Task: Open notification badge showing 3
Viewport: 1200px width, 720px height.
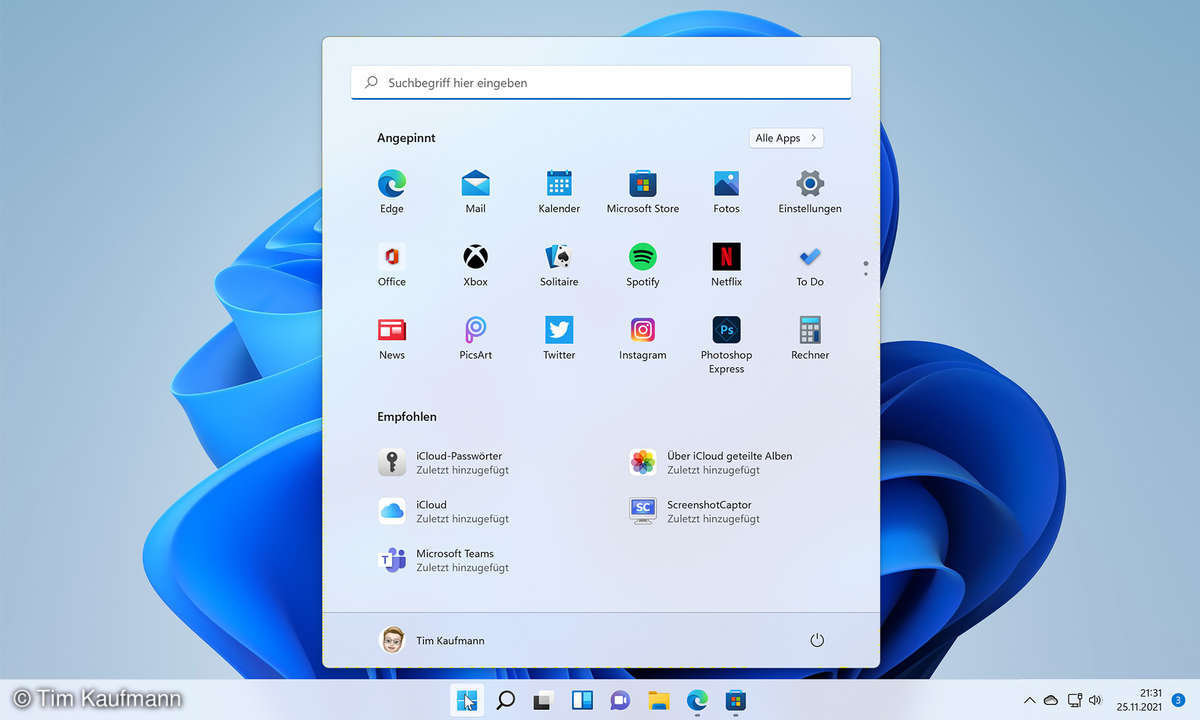Action: pos(1179,699)
